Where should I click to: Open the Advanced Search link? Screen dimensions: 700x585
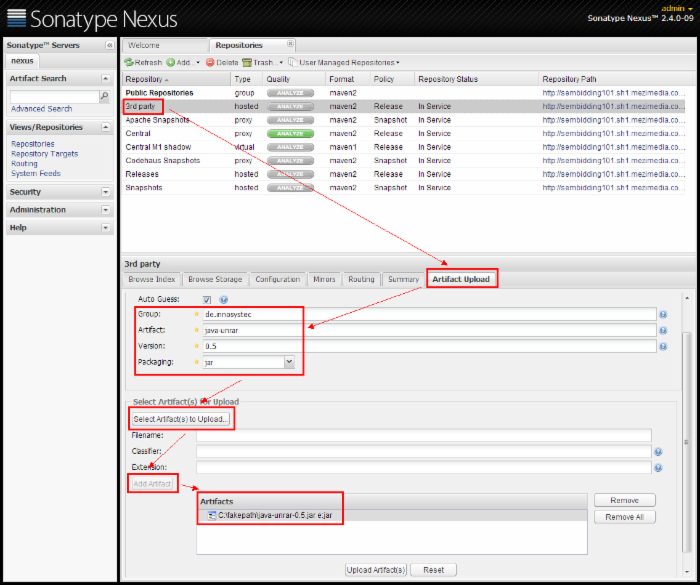tap(41, 109)
